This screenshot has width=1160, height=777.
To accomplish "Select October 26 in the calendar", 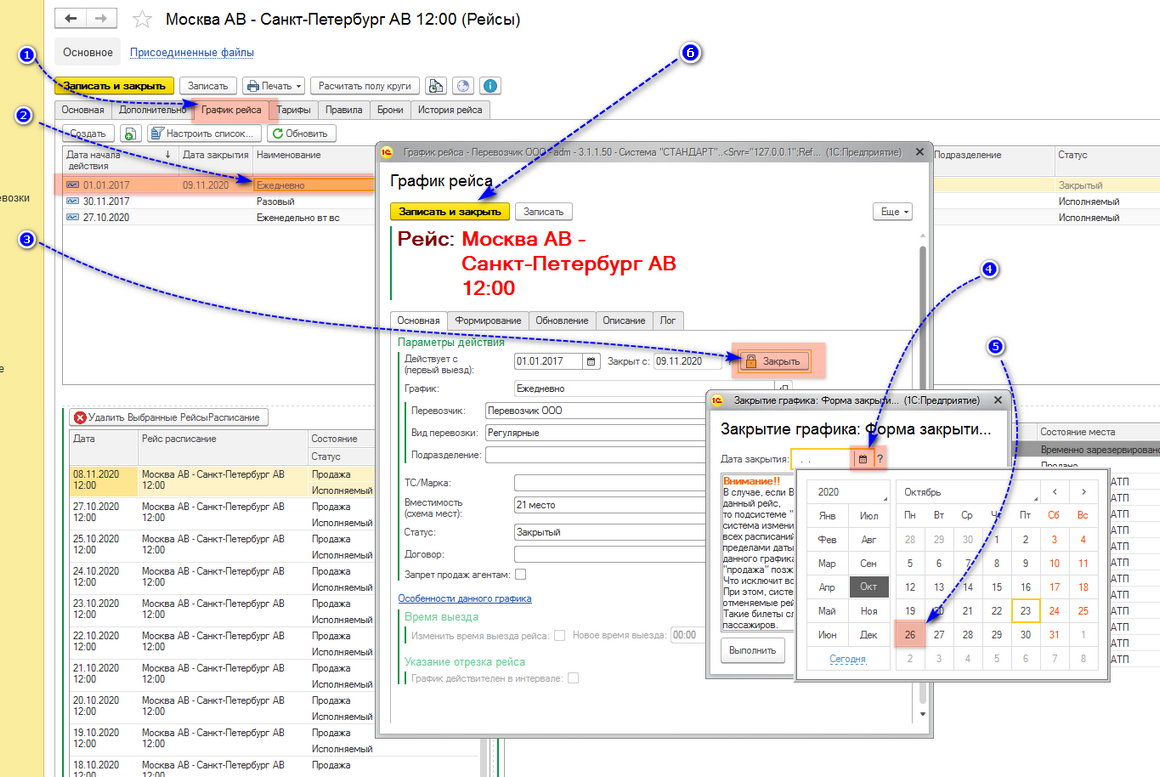I will point(910,634).
